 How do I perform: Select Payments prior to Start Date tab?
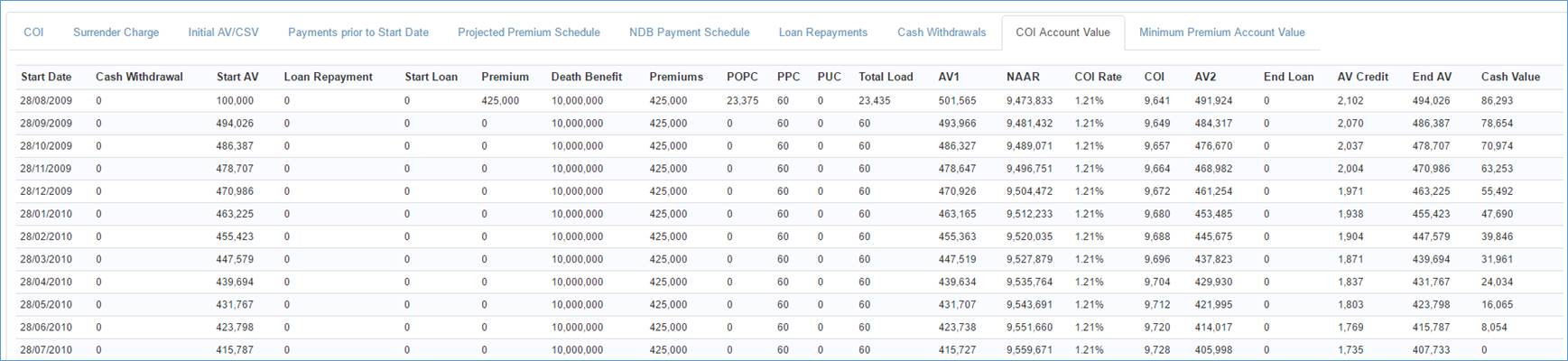pyautogui.click(x=357, y=32)
